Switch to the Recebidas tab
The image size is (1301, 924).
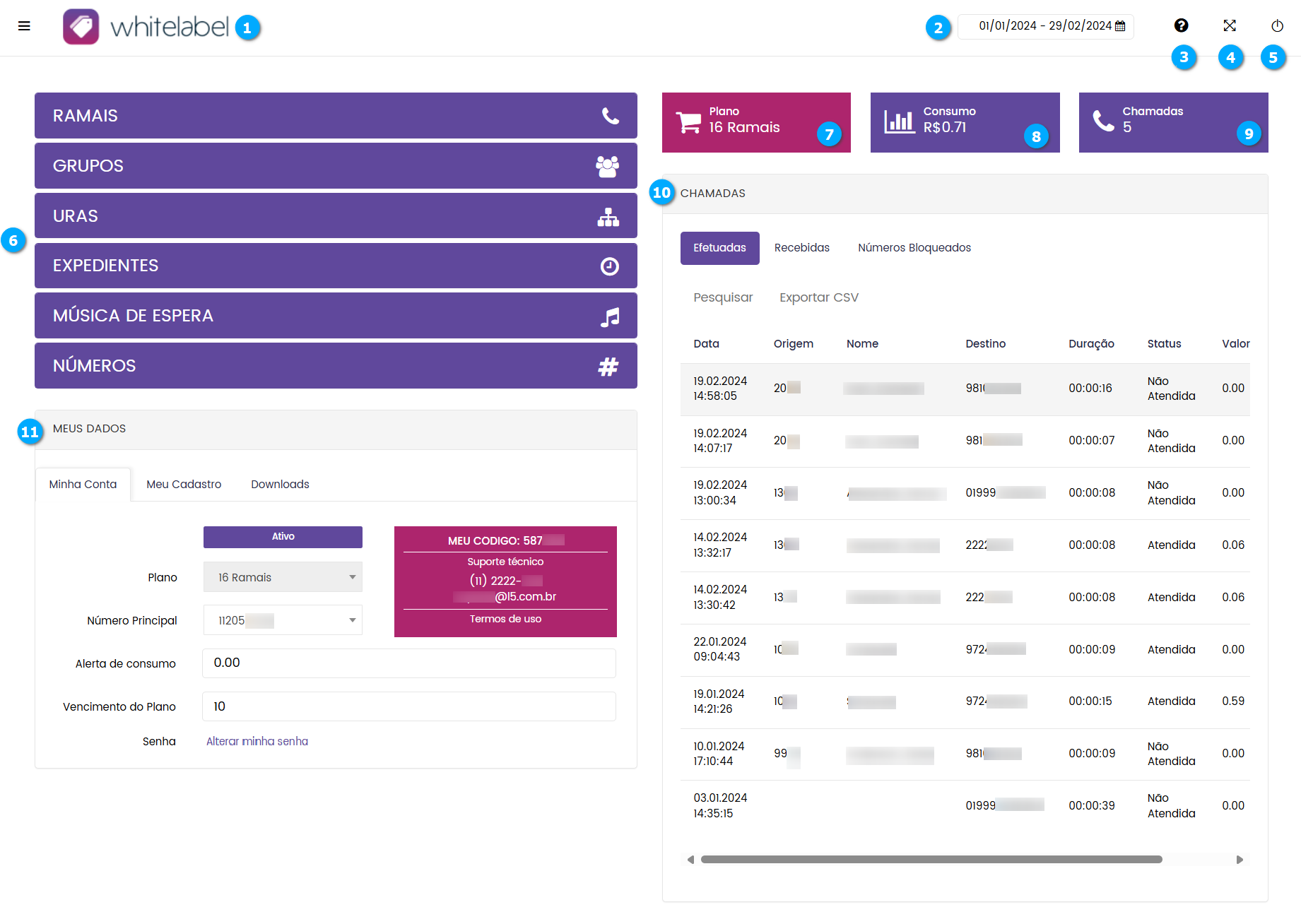pyautogui.click(x=801, y=248)
